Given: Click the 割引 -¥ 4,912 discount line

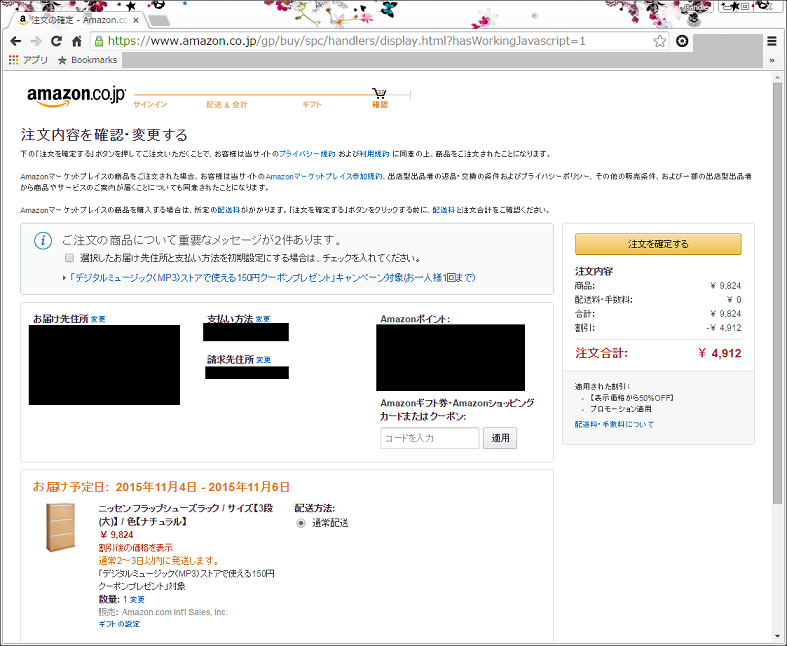Looking at the screenshot, I should click(x=658, y=328).
